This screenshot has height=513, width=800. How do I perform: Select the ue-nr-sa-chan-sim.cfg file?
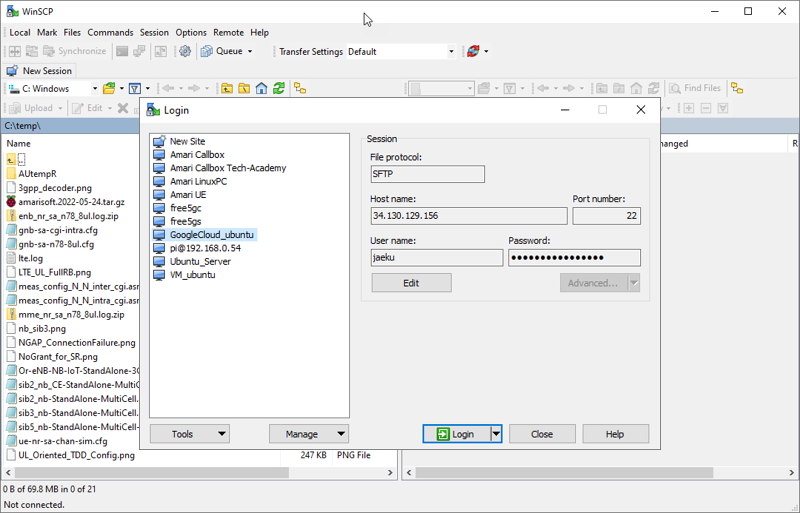pyautogui.click(x=63, y=441)
